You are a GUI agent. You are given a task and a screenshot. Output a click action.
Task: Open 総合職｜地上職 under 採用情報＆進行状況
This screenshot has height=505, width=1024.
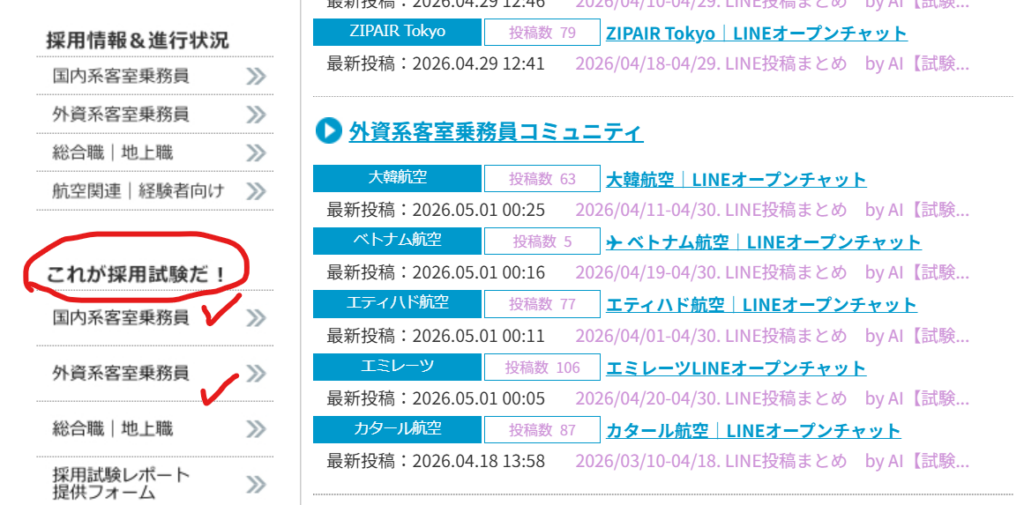click(112, 153)
